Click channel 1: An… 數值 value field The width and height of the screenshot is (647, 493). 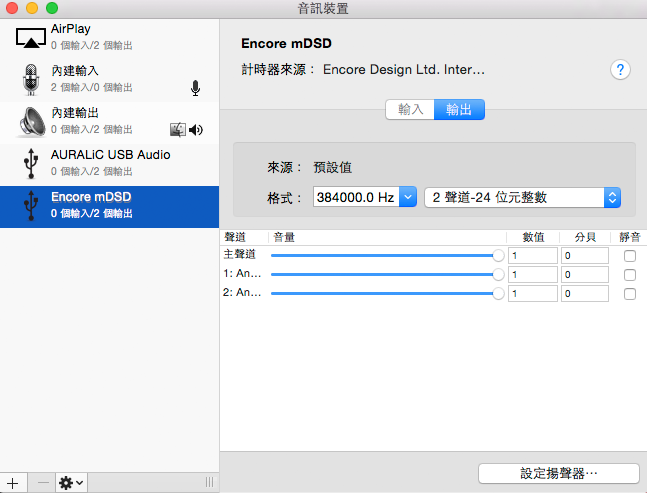coord(533,275)
